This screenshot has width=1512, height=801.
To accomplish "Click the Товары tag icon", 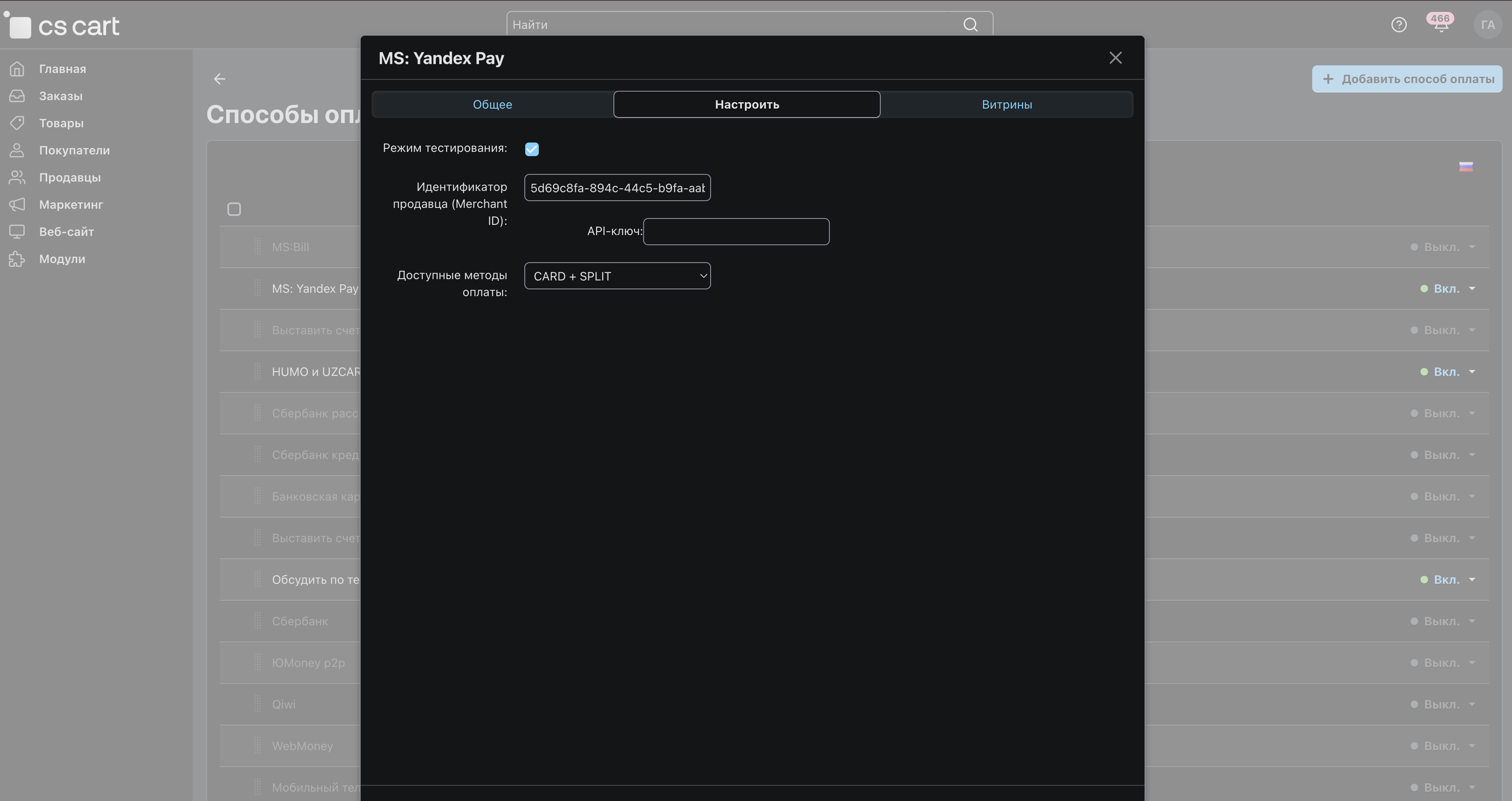I will [17, 123].
